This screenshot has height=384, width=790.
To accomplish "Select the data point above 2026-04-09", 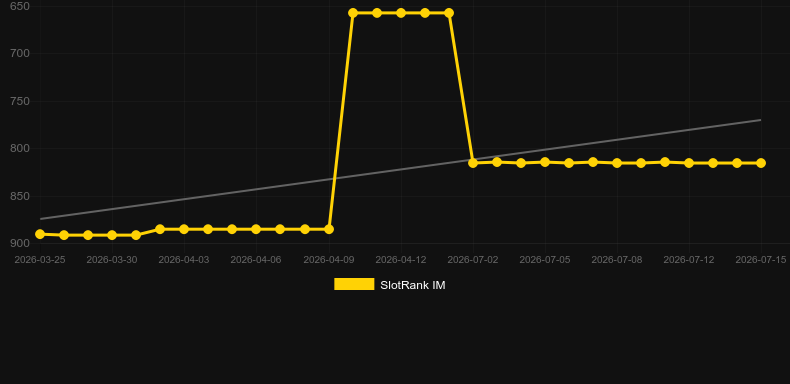I will (329, 229).
